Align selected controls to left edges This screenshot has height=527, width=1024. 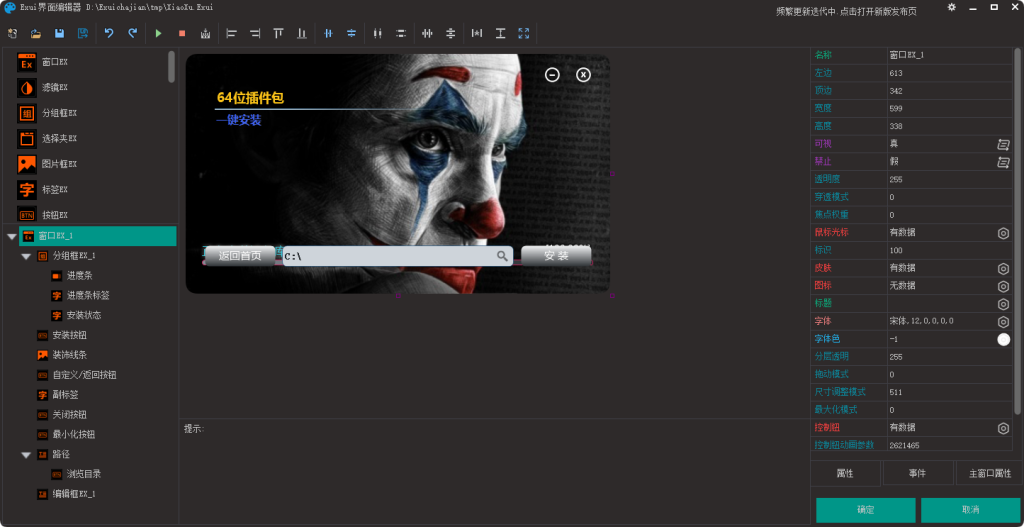(231, 33)
